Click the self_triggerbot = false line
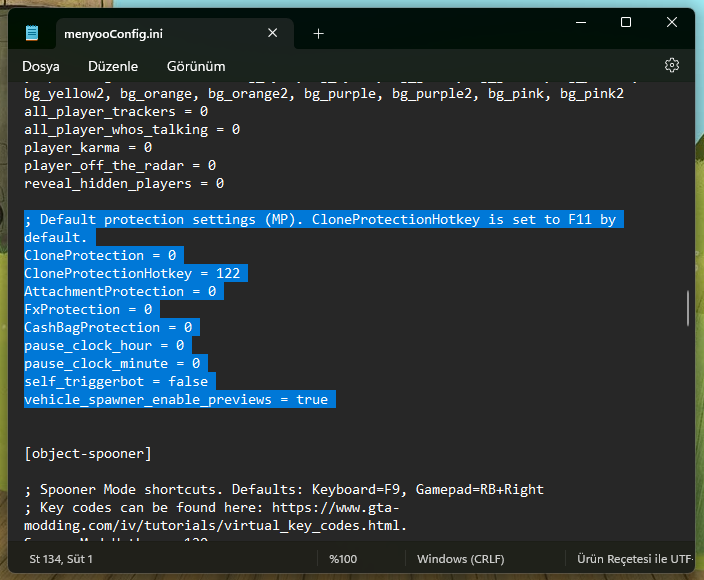 116,381
